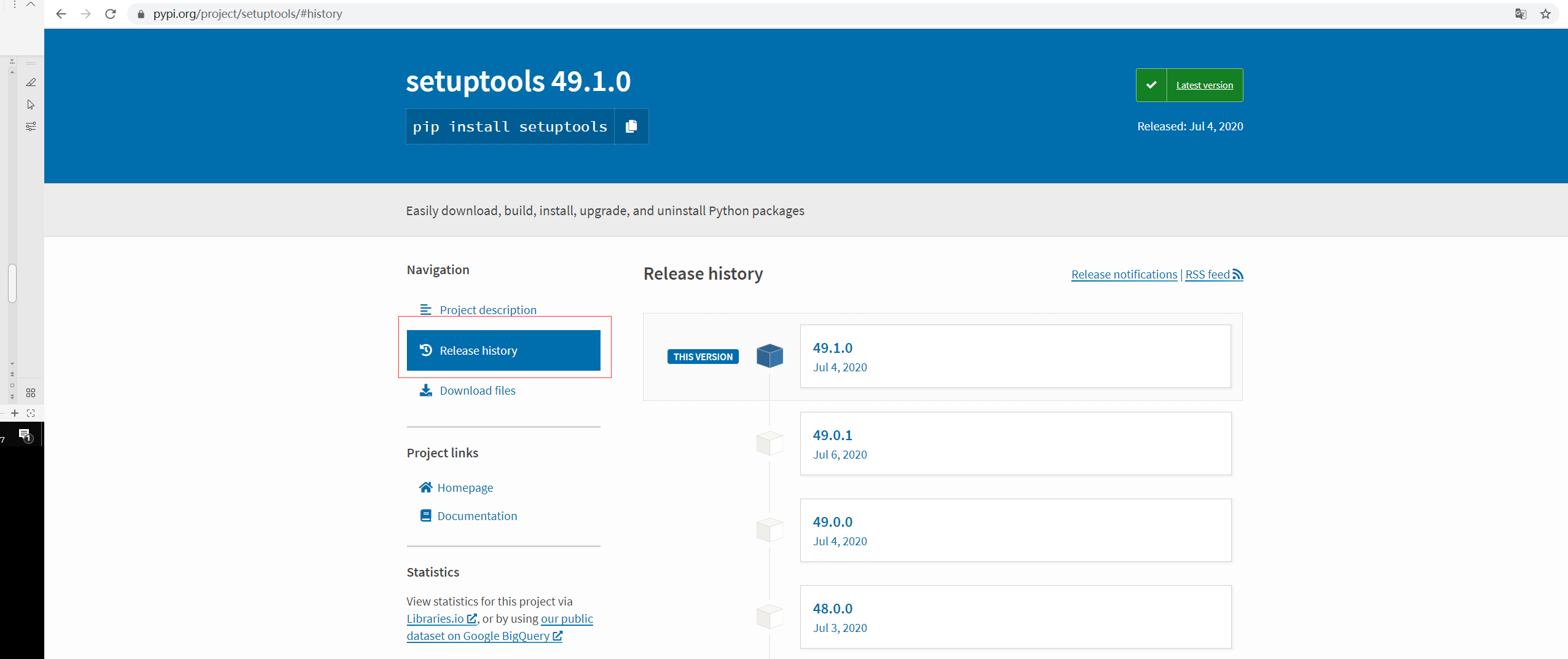Open release 49.1.0 card
The height and width of the screenshot is (659, 1568).
coord(1015,356)
